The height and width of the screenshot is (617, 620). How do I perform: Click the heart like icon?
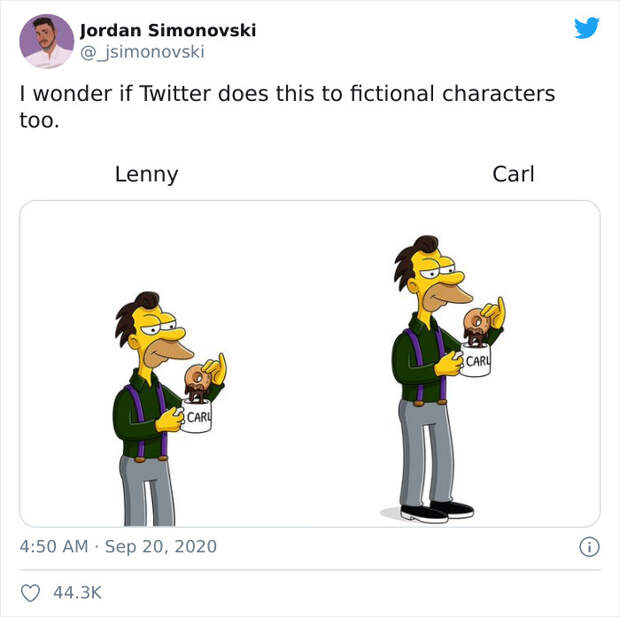point(30,593)
